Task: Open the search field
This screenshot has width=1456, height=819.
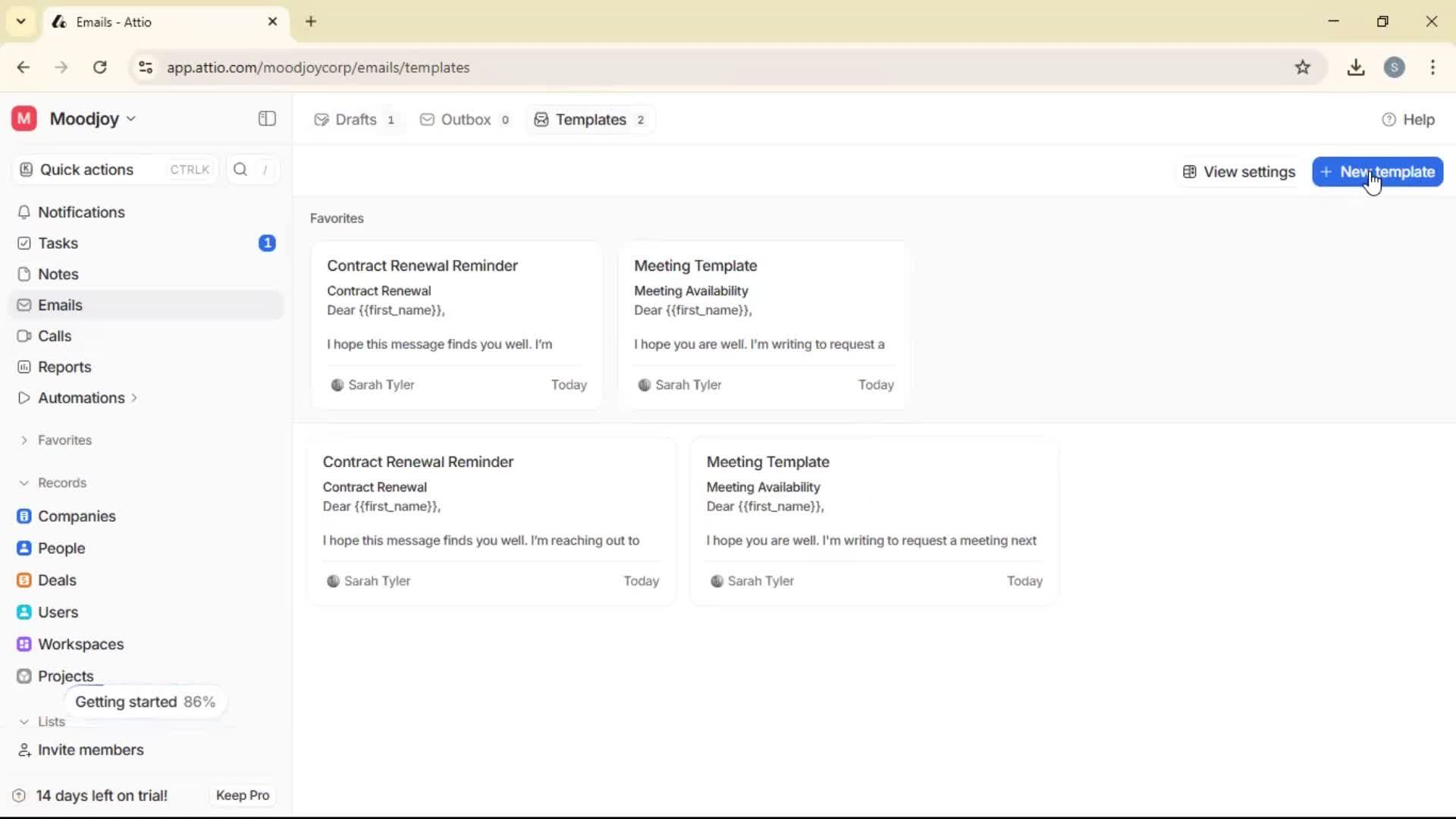Action: (x=240, y=169)
